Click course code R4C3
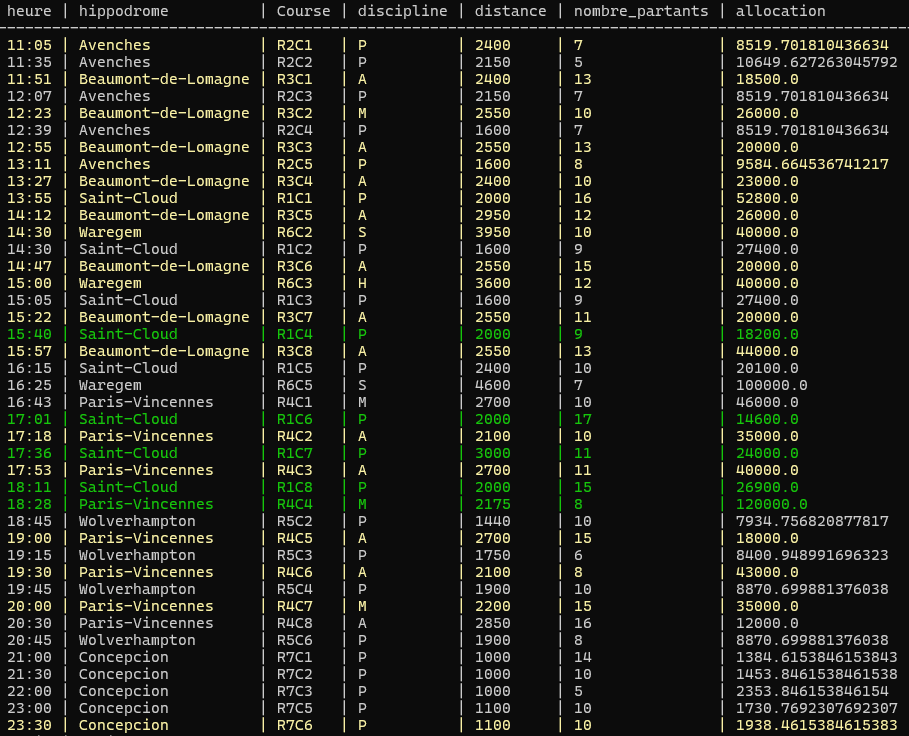 [x=294, y=470]
